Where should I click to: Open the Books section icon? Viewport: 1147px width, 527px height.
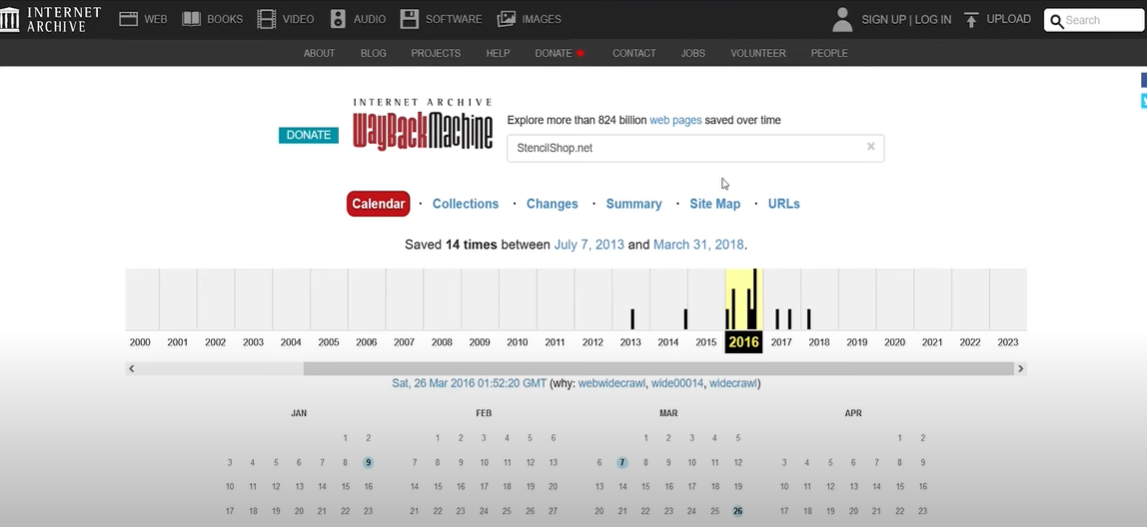(192, 19)
